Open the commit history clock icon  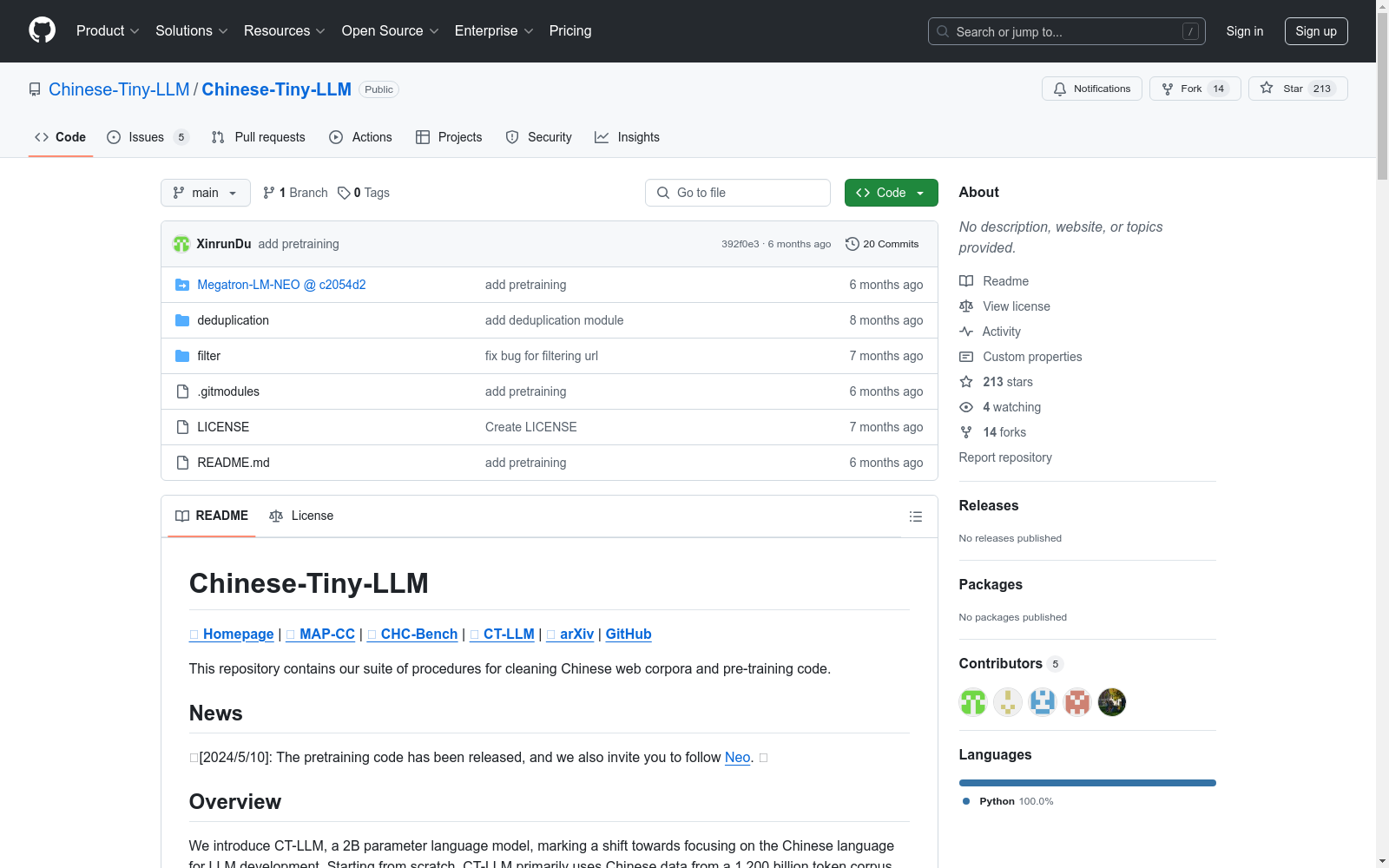[852, 244]
